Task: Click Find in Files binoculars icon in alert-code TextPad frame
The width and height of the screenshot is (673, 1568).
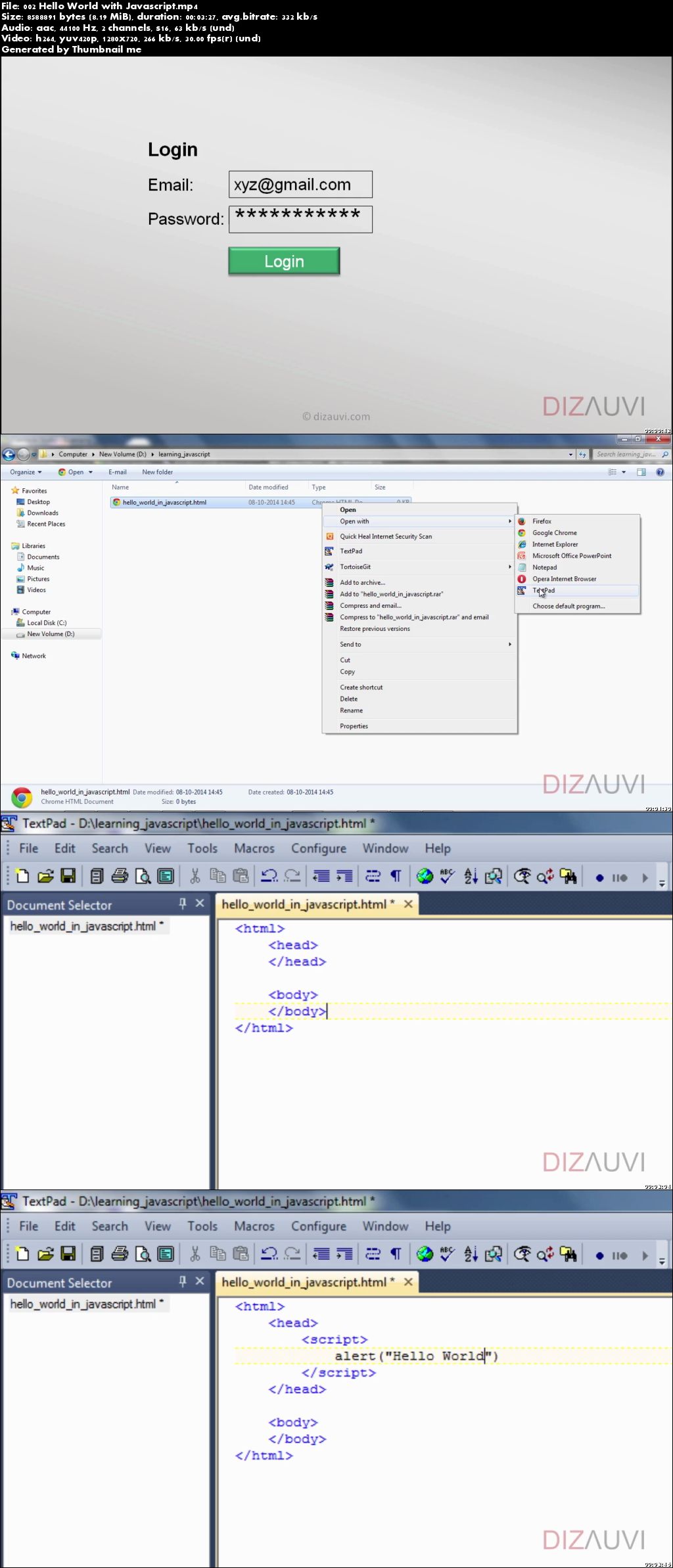Action: click(569, 1254)
